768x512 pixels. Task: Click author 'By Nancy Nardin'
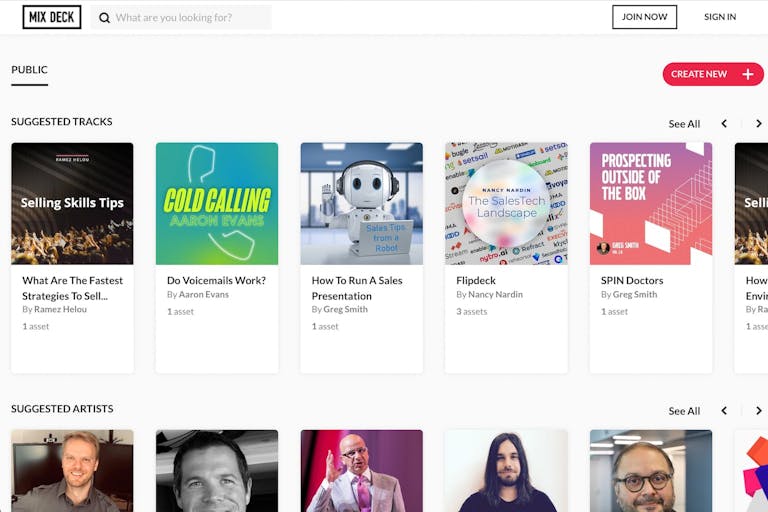489,294
